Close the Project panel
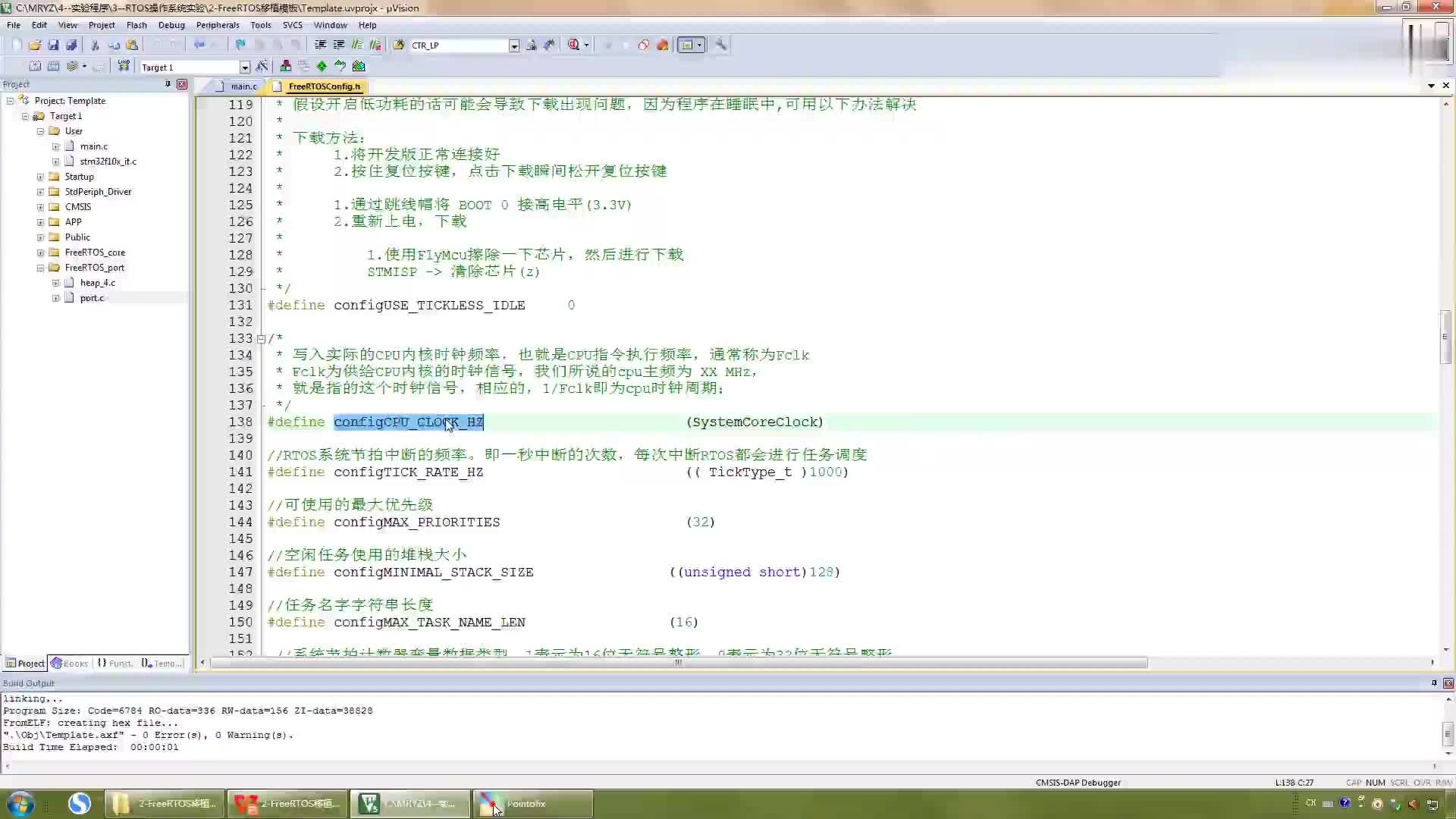The height and width of the screenshot is (819, 1456). (x=182, y=84)
